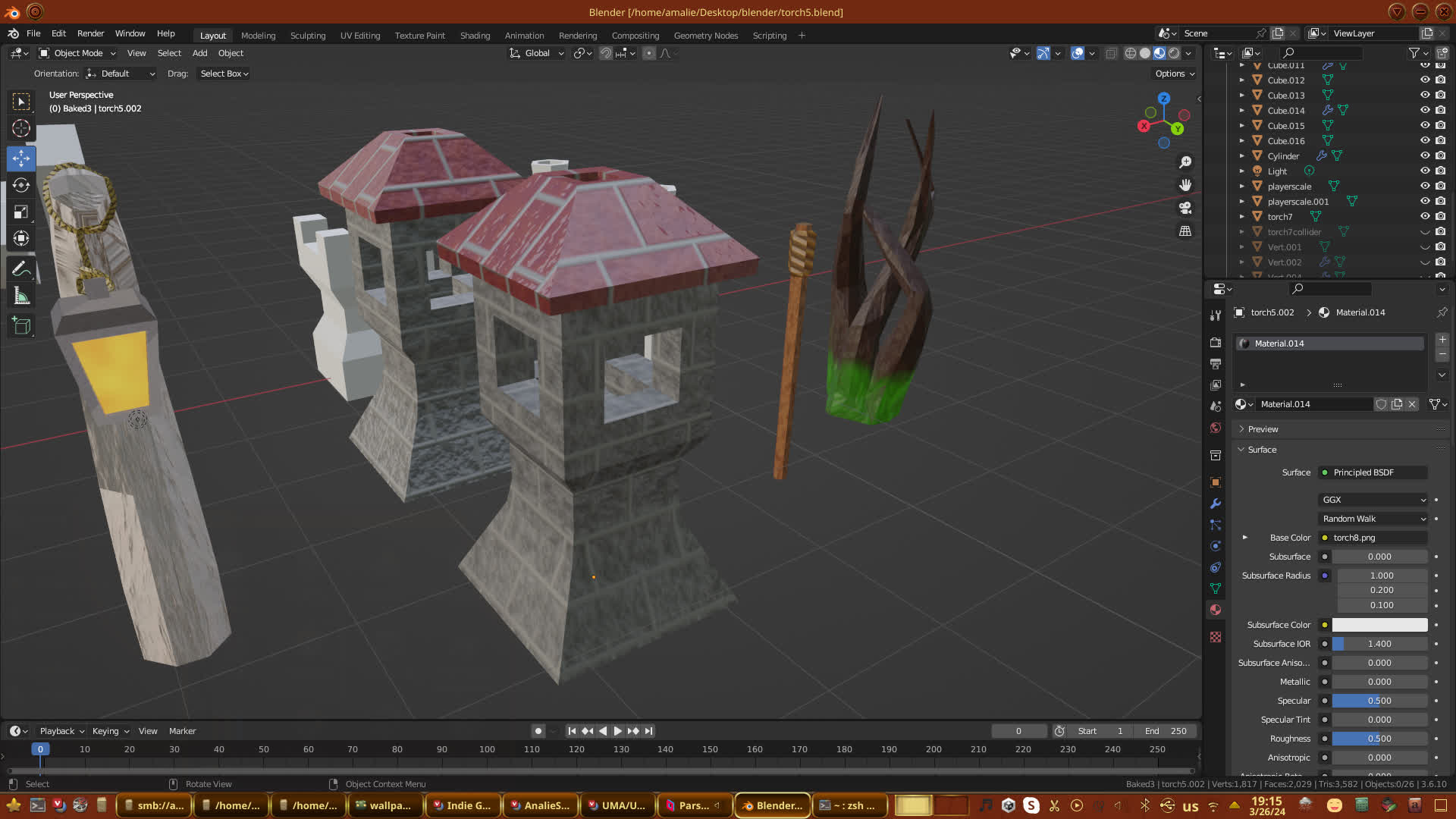Click the play animation button
The image size is (1456, 819).
coord(617,731)
